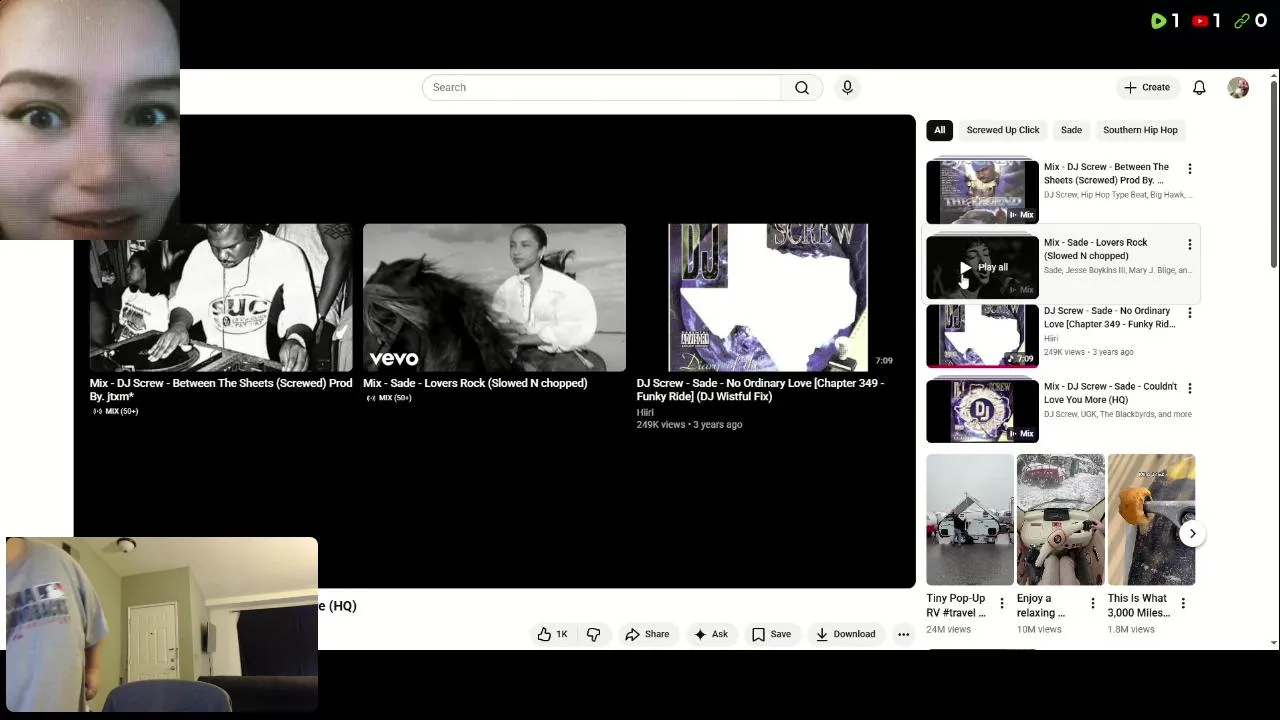Click the Share button
1280x720 pixels.
click(x=647, y=634)
